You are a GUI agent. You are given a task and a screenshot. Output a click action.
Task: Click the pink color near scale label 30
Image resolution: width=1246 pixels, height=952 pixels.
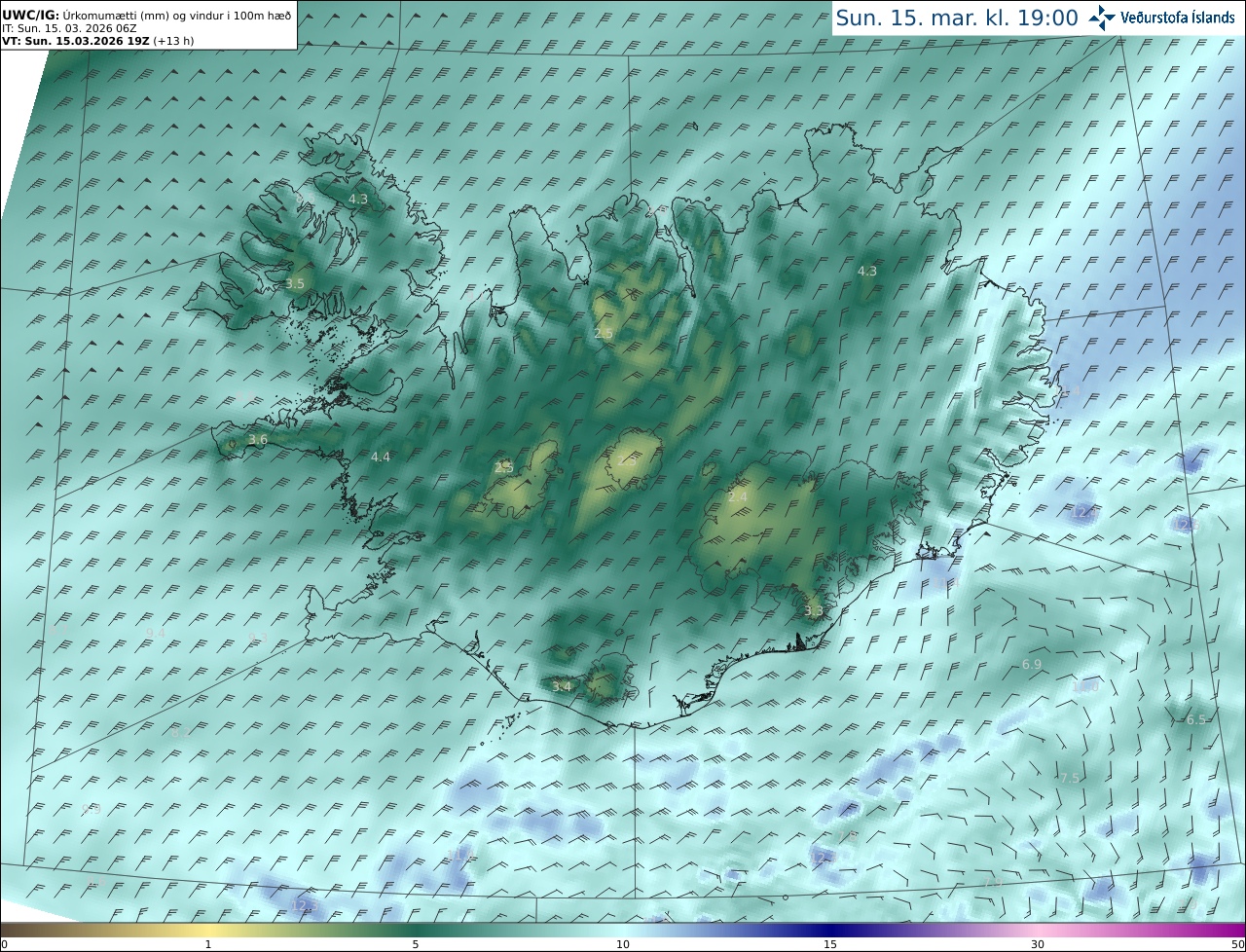point(1038,930)
